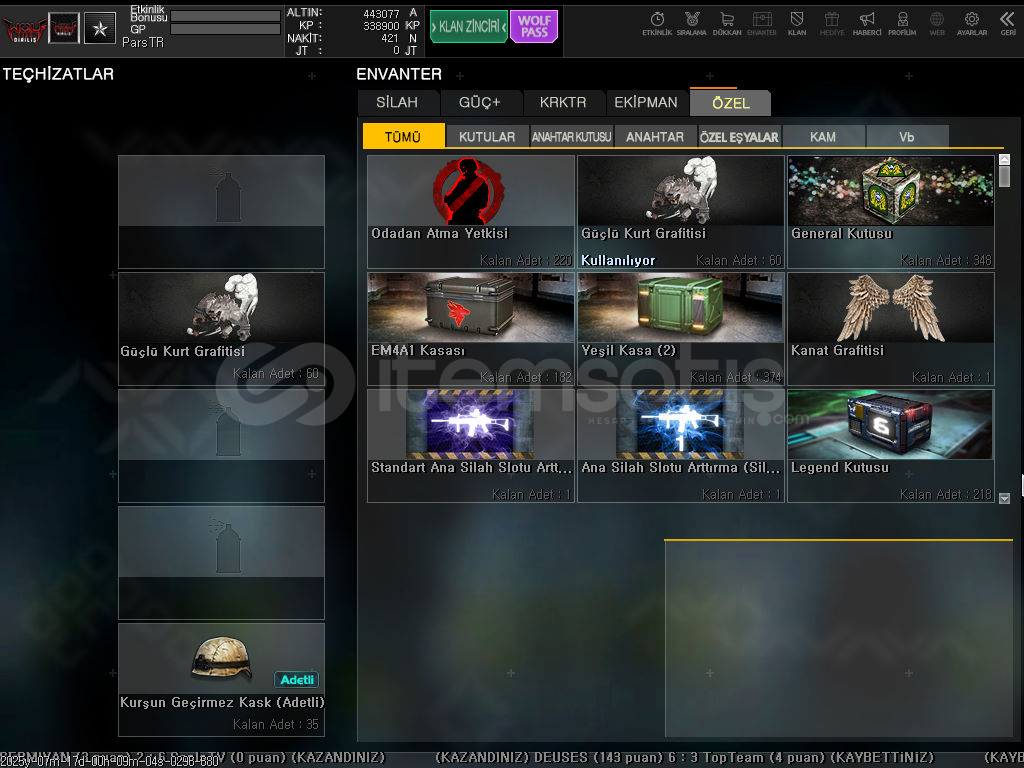Open the Klan shield icon
This screenshot has height=768, width=1024.
[797, 24]
